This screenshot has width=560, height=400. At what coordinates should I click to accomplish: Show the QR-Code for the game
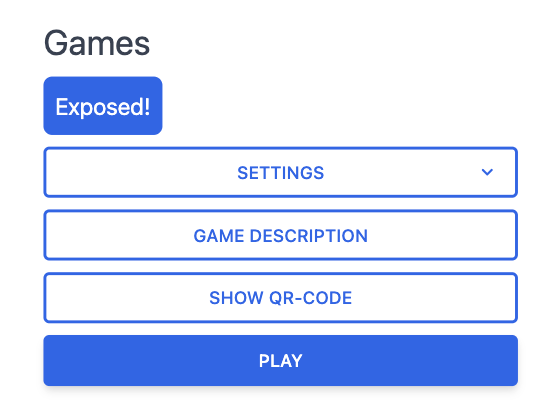point(280,298)
